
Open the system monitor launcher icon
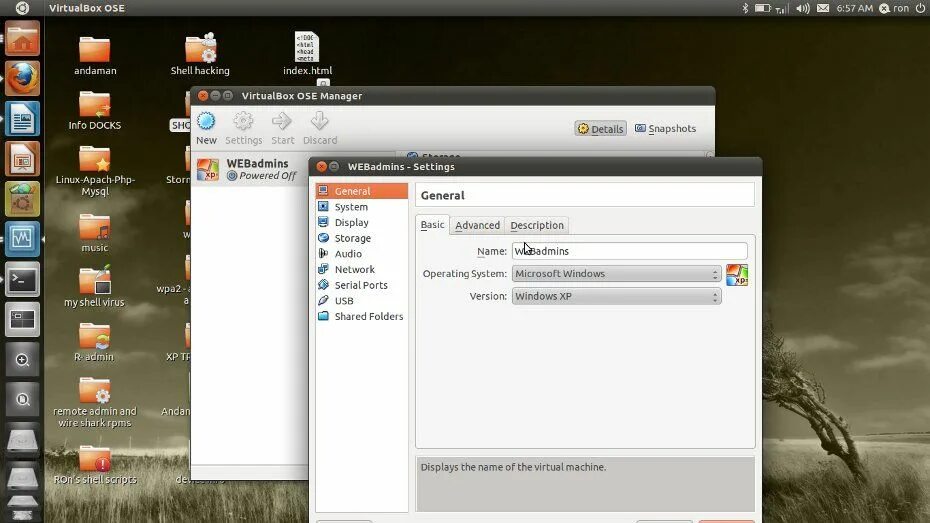[23, 239]
